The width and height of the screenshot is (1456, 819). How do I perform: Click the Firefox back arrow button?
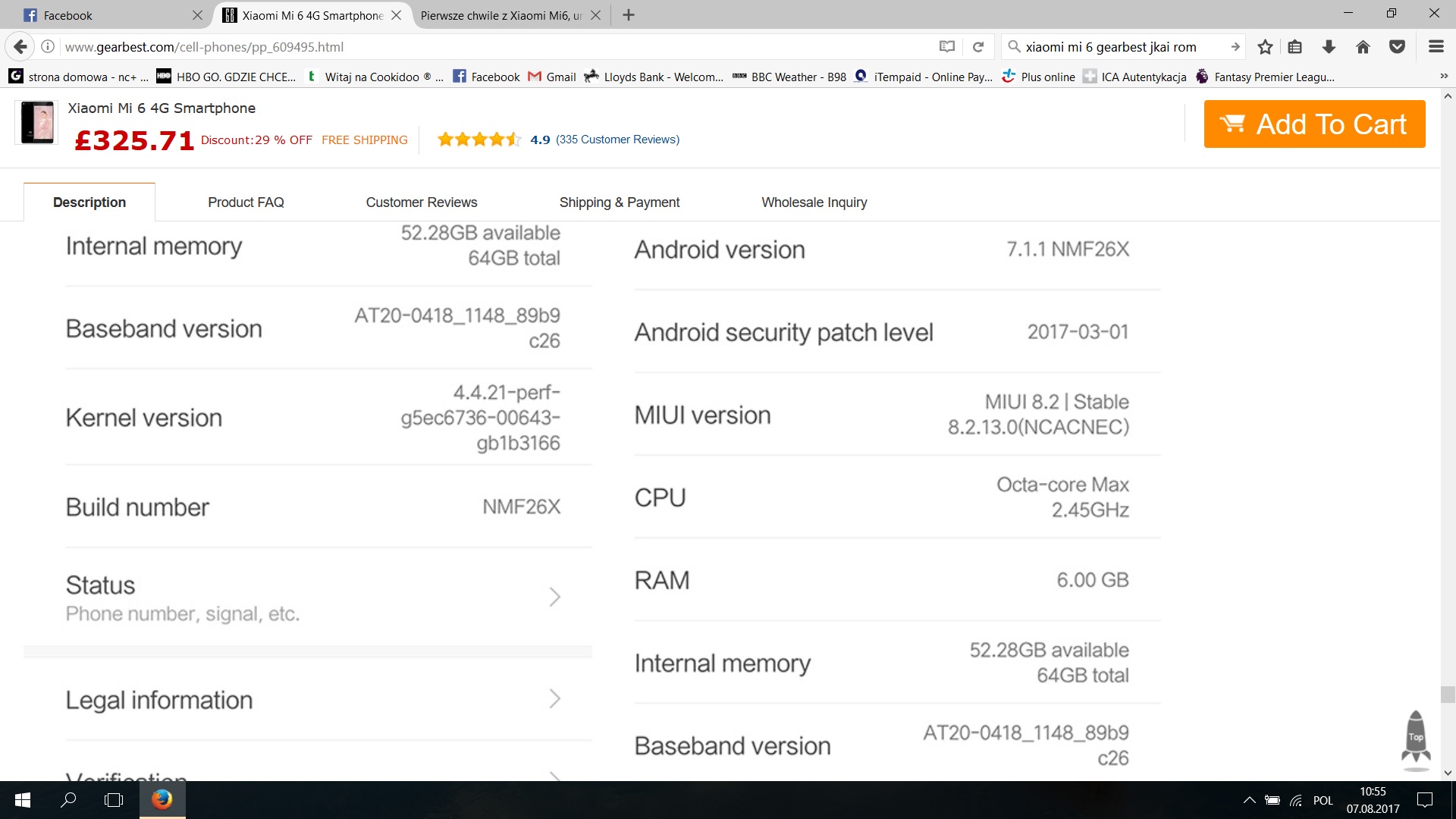pyautogui.click(x=20, y=47)
